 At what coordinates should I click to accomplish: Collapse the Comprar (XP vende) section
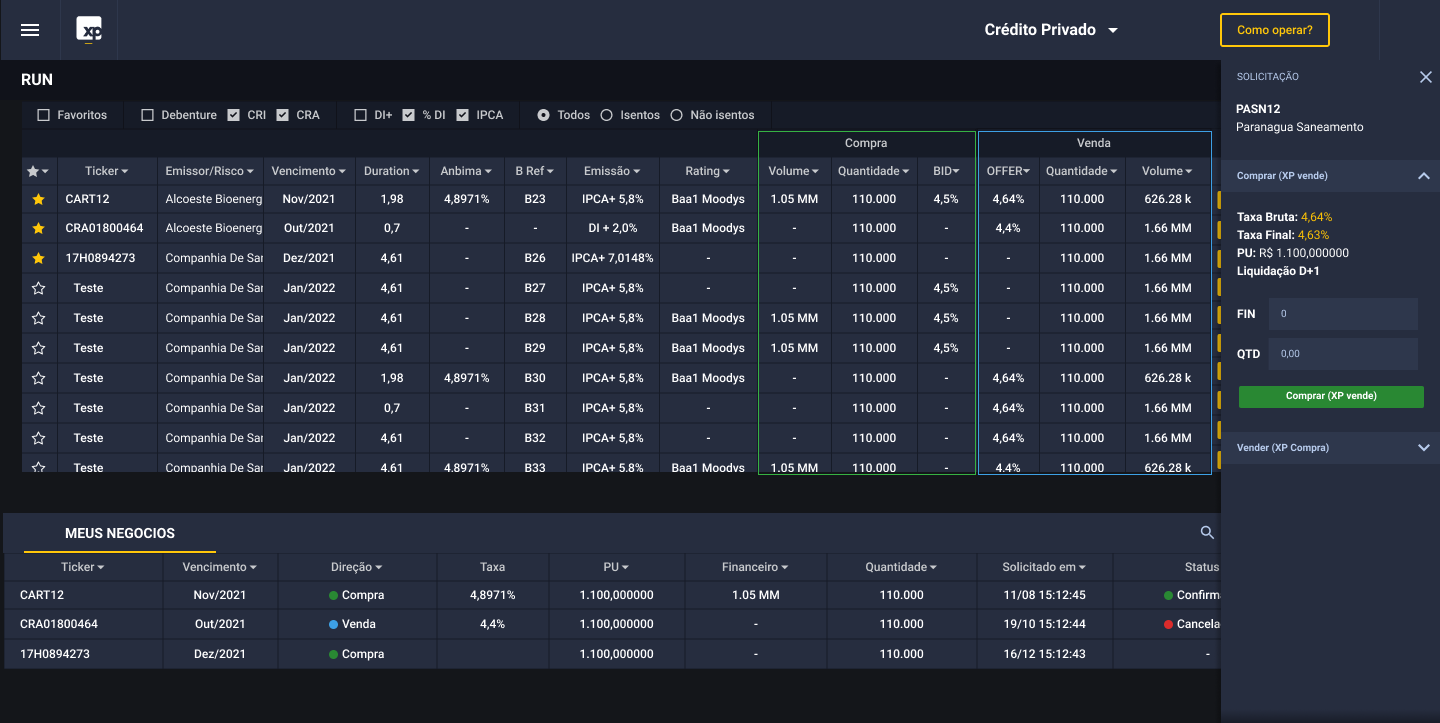tap(1423, 176)
